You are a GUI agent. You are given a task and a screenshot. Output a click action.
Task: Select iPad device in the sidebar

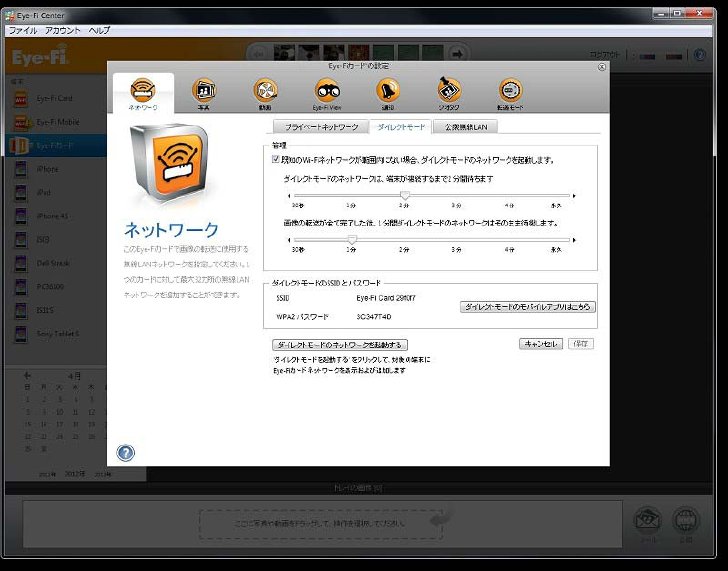(x=56, y=192)
